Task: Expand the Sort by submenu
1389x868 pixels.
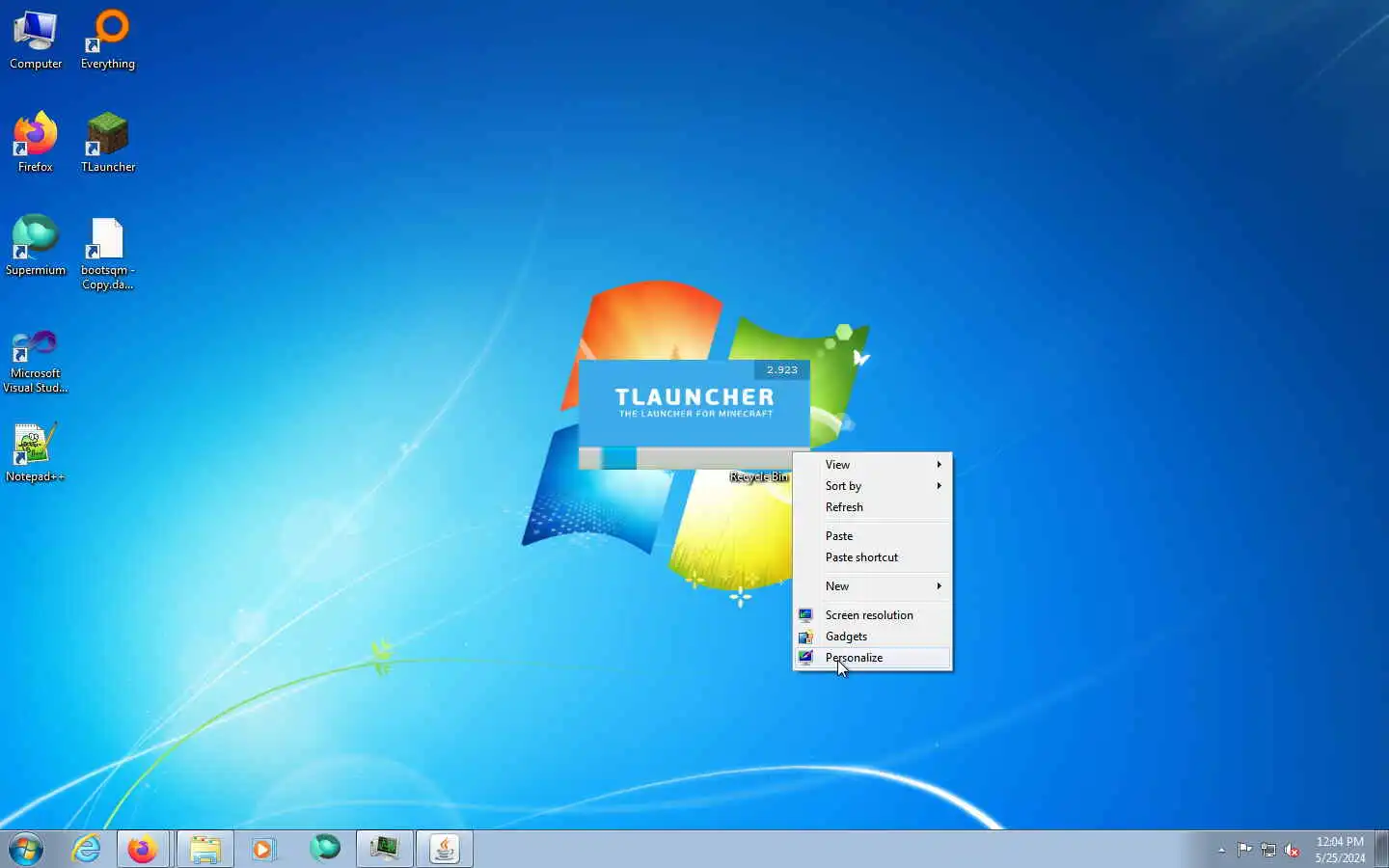Action: (872, 486)
